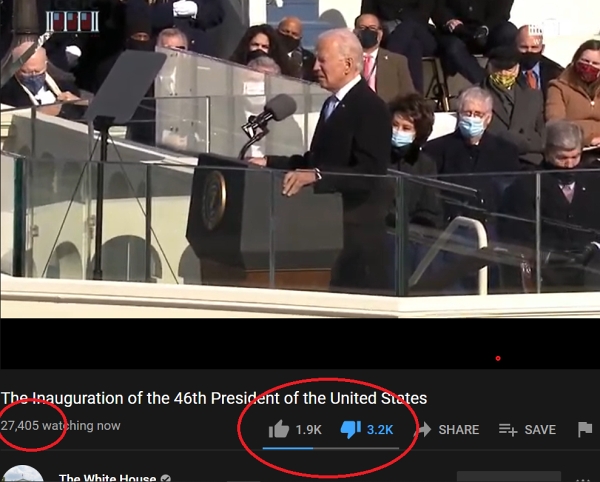600x482 pixels.
Task: Click the 1.9K like count
Action: pyautogui.click(x=308, y=430)
